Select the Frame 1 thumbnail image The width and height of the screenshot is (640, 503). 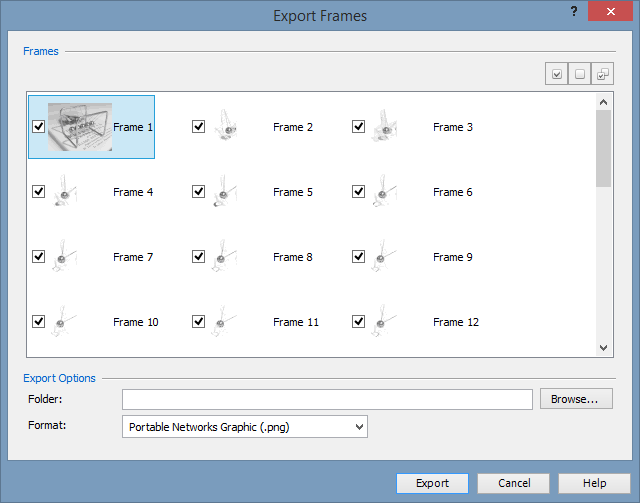pyautogui.click(x=80, y=127)
